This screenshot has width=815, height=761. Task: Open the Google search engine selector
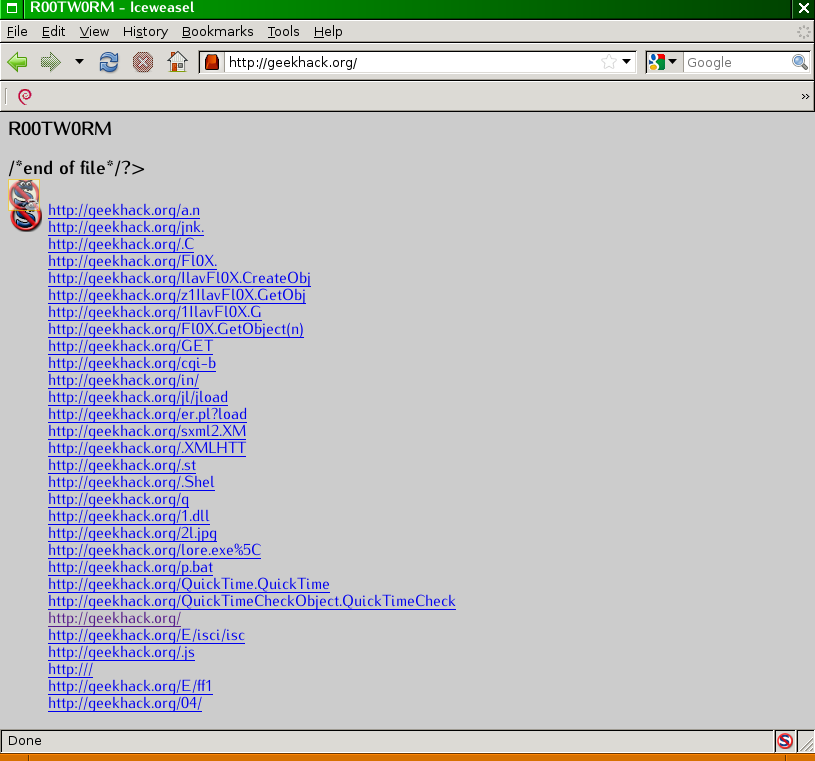click(663, 62)
